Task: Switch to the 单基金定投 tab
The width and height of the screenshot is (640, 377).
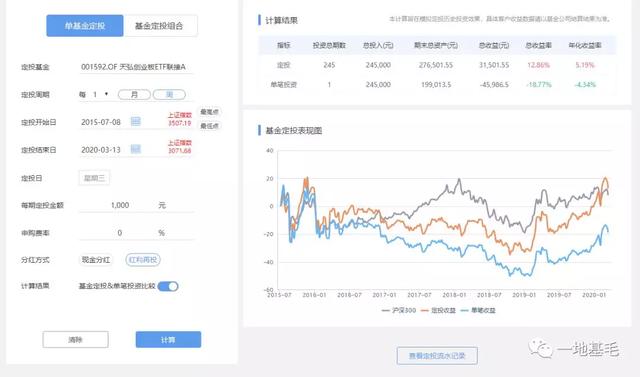Action: (x=85, y=26)
